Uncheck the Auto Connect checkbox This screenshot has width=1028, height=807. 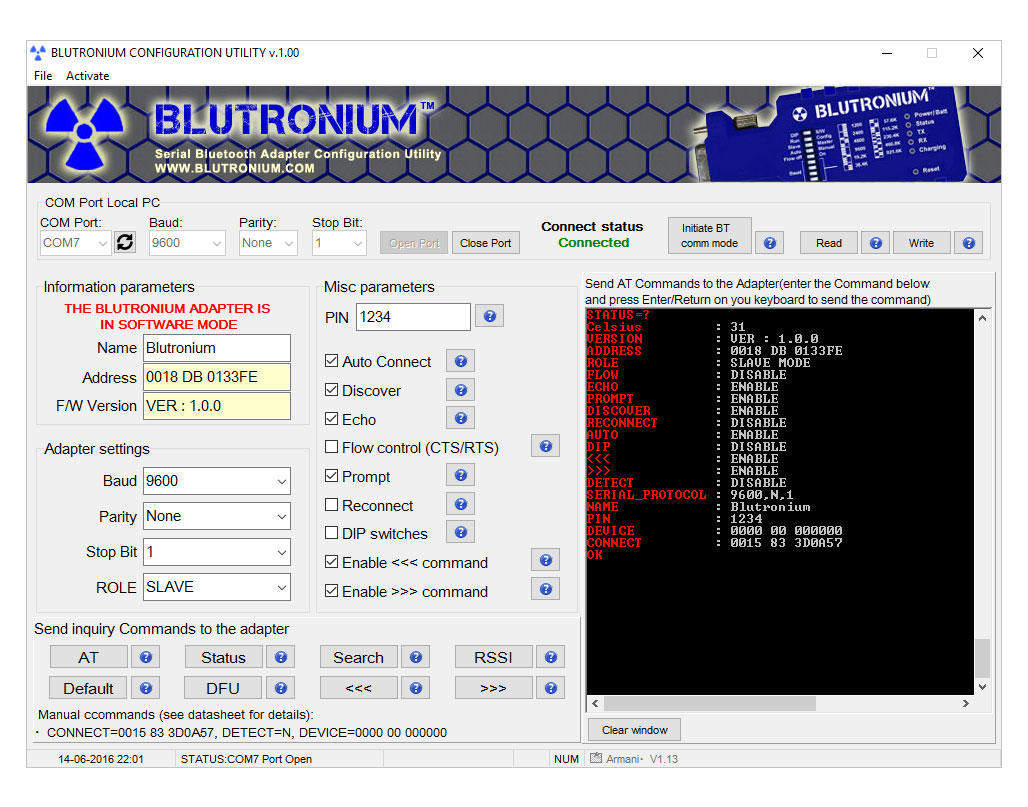click(332, 361)
